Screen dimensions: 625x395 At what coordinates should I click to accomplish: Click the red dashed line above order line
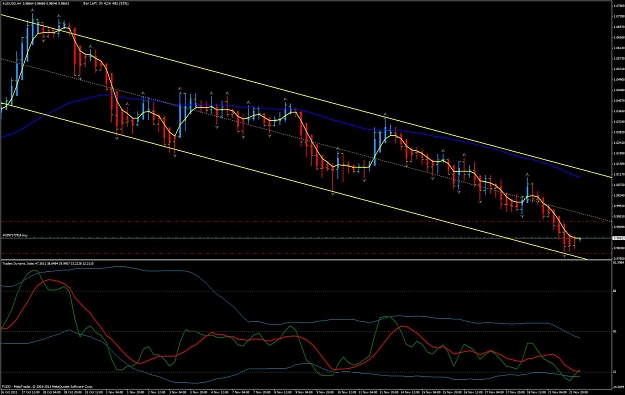tap(306, 222)
